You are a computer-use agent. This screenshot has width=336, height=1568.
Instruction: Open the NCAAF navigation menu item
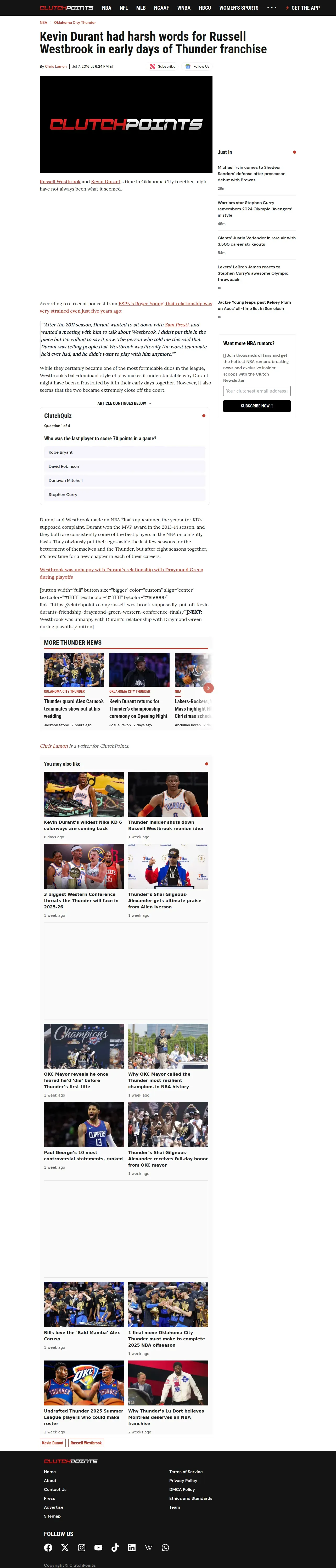click(162, 8)
